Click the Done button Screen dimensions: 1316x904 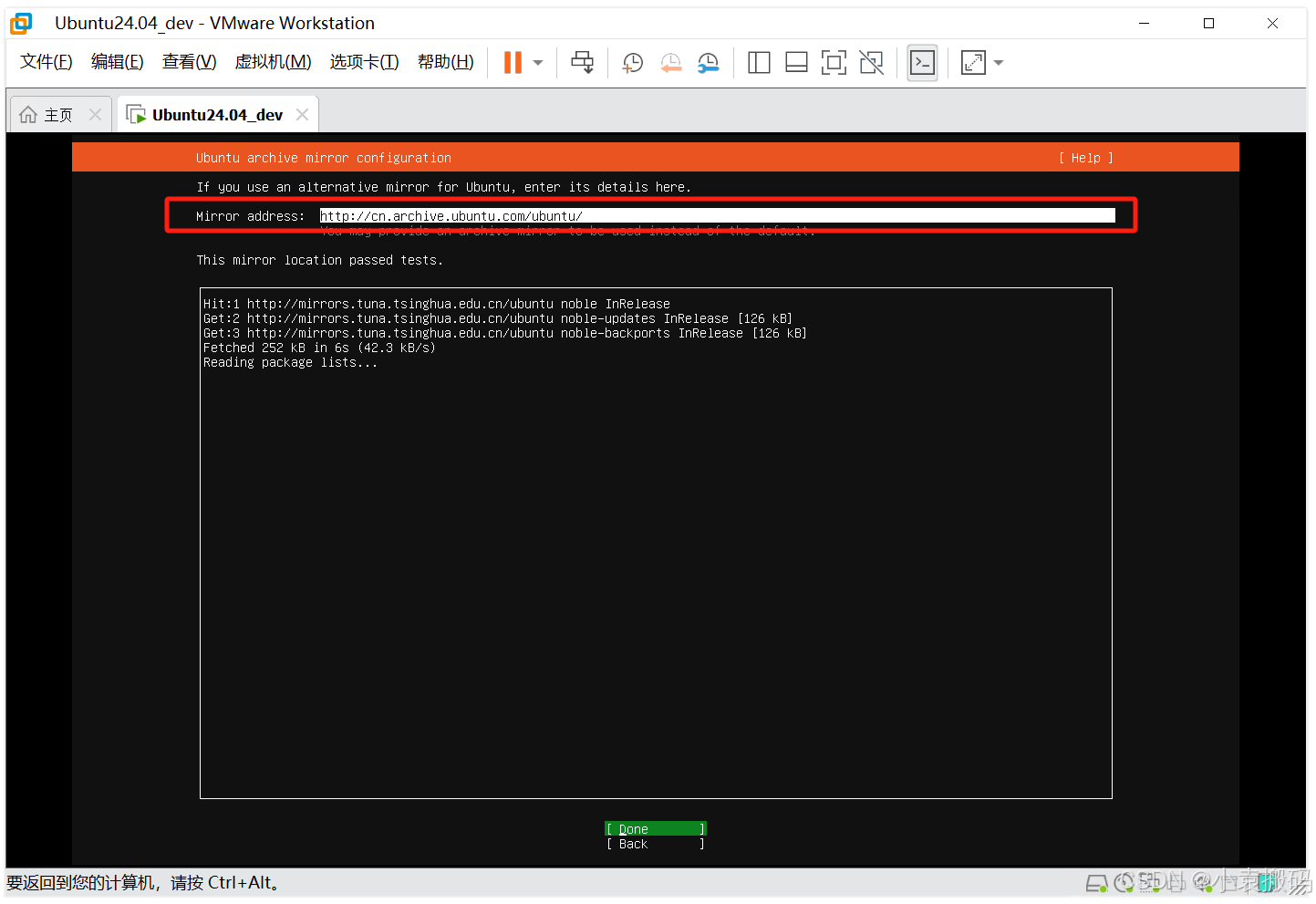pos(656,829)
